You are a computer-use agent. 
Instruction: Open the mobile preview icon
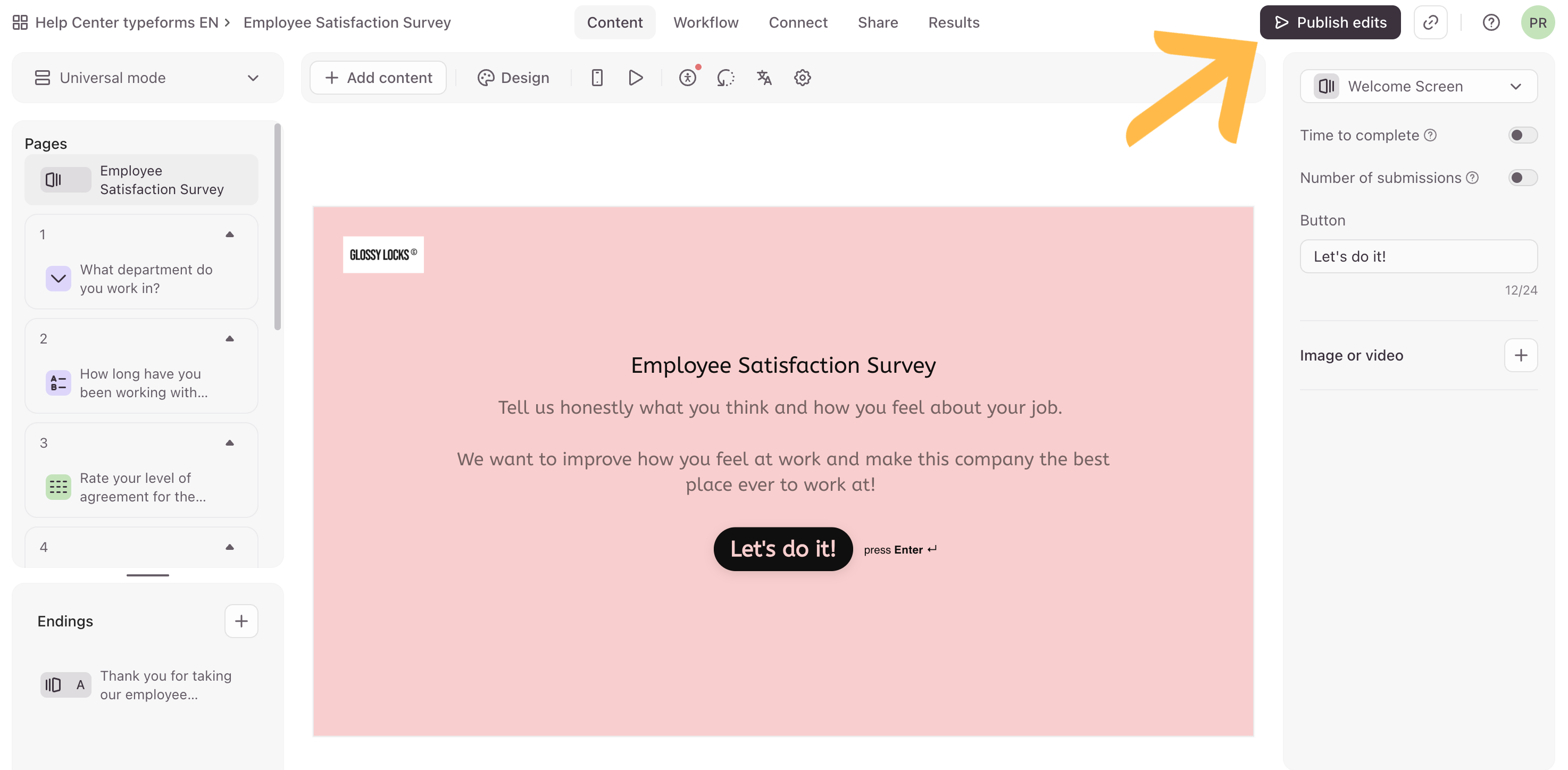(x=597, y=78)
